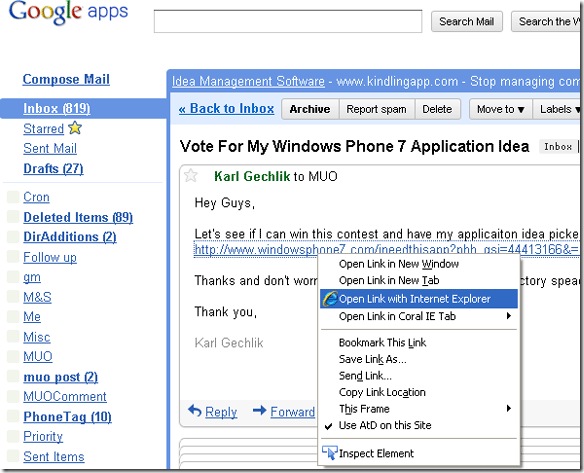Image resolution: width=584 pixels, height=473 pixels.
Task: Click the star icon beside Karl Gechlik
Action: click(191, 175)
